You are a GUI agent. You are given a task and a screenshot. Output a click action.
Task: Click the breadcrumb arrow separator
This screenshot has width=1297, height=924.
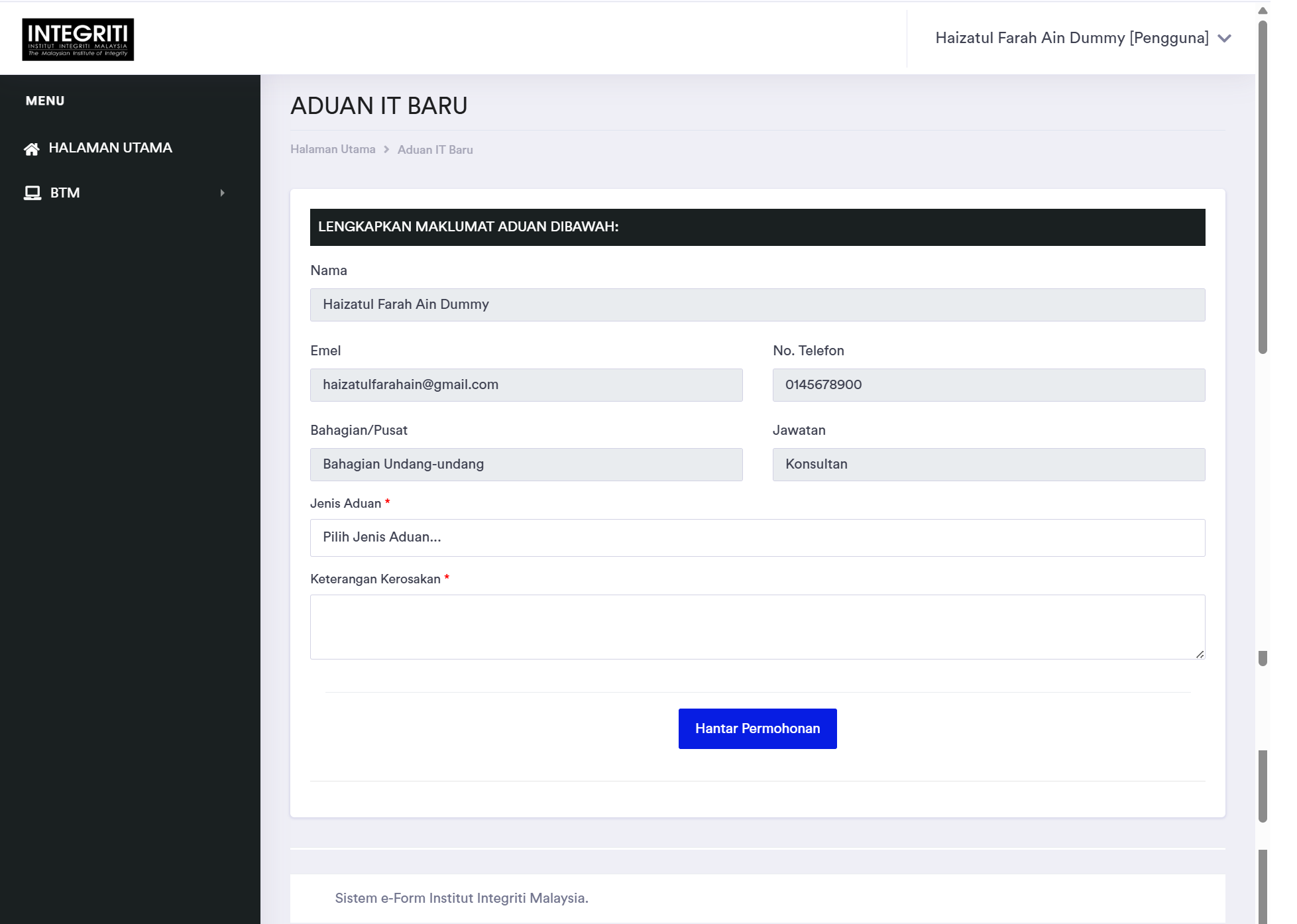386,150
